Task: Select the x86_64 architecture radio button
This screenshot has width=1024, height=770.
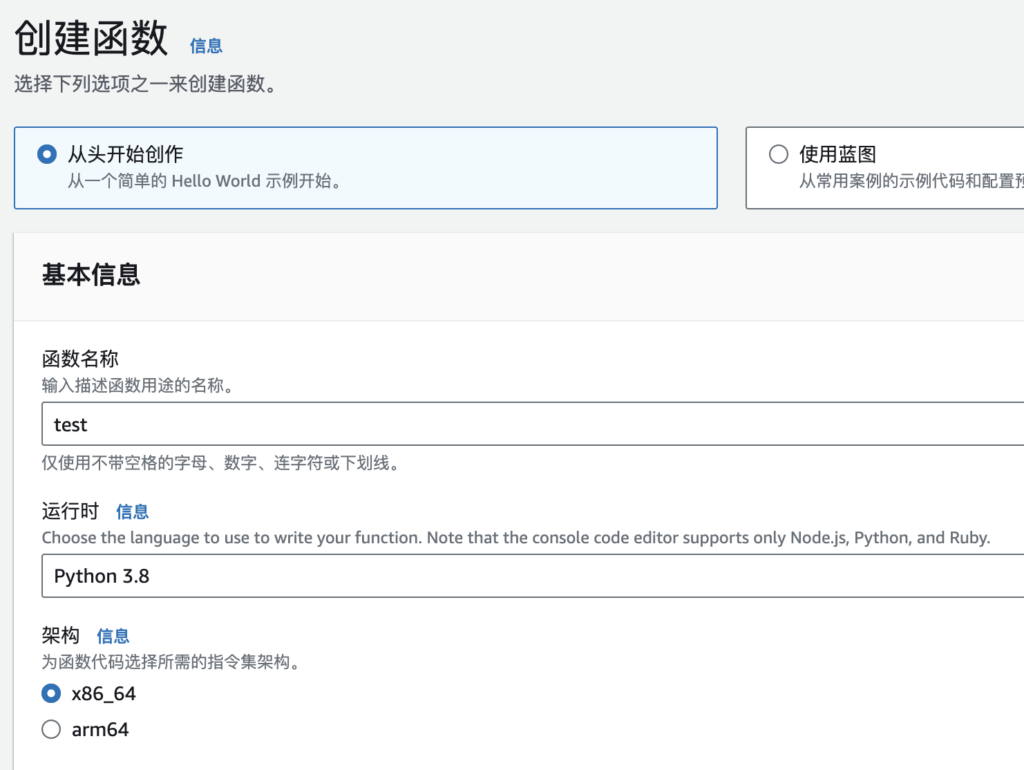Action: click(x=51, y=693)
